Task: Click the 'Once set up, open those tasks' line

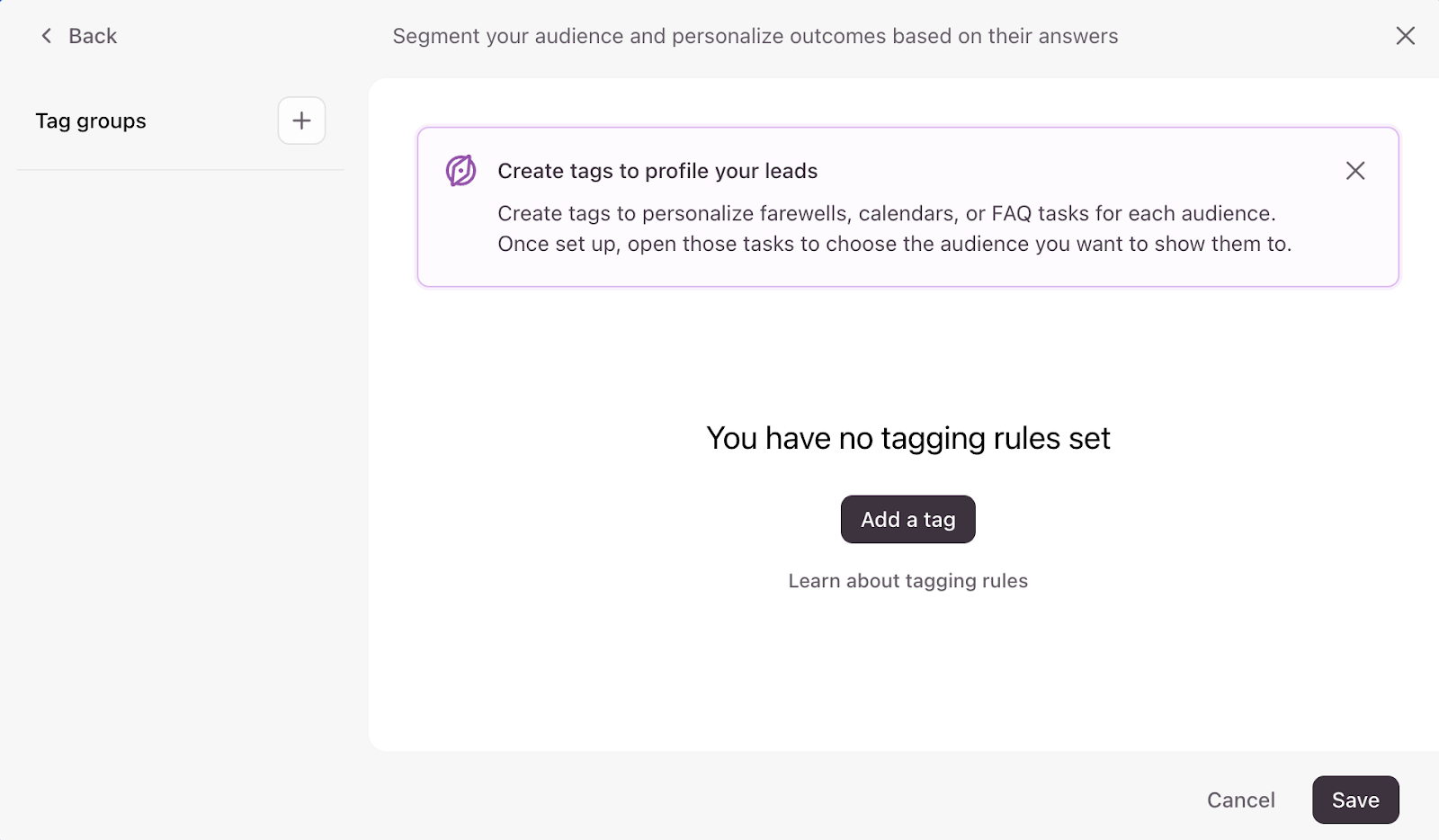Action: click(x=894, y=244)
